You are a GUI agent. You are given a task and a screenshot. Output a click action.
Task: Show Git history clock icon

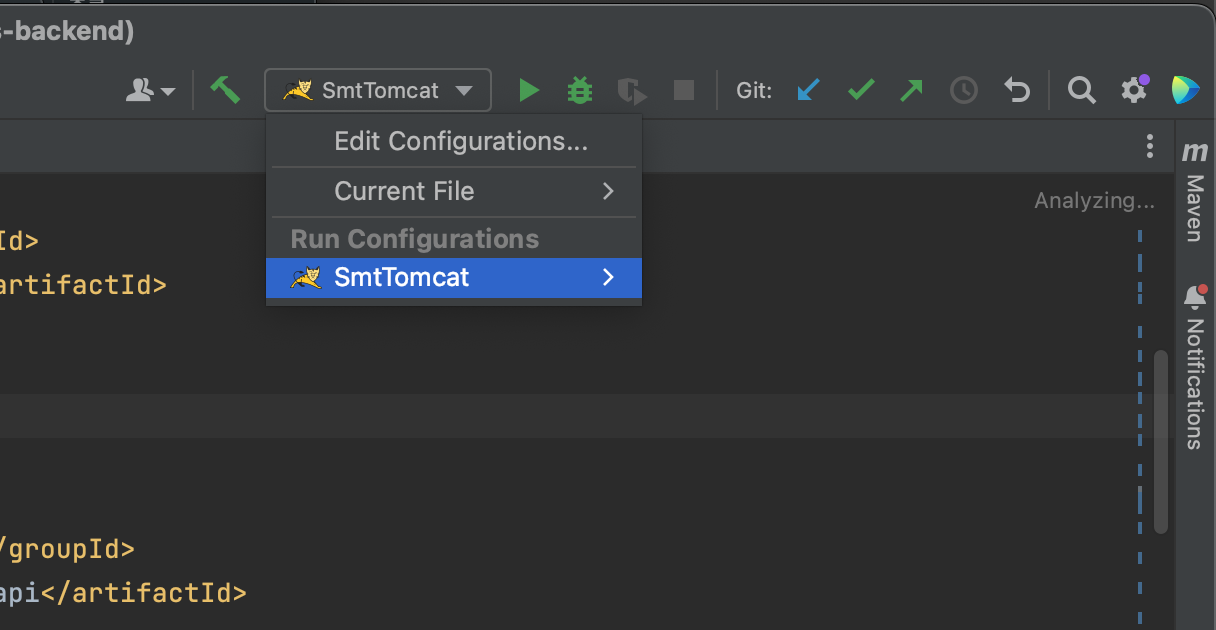(963, 91)
